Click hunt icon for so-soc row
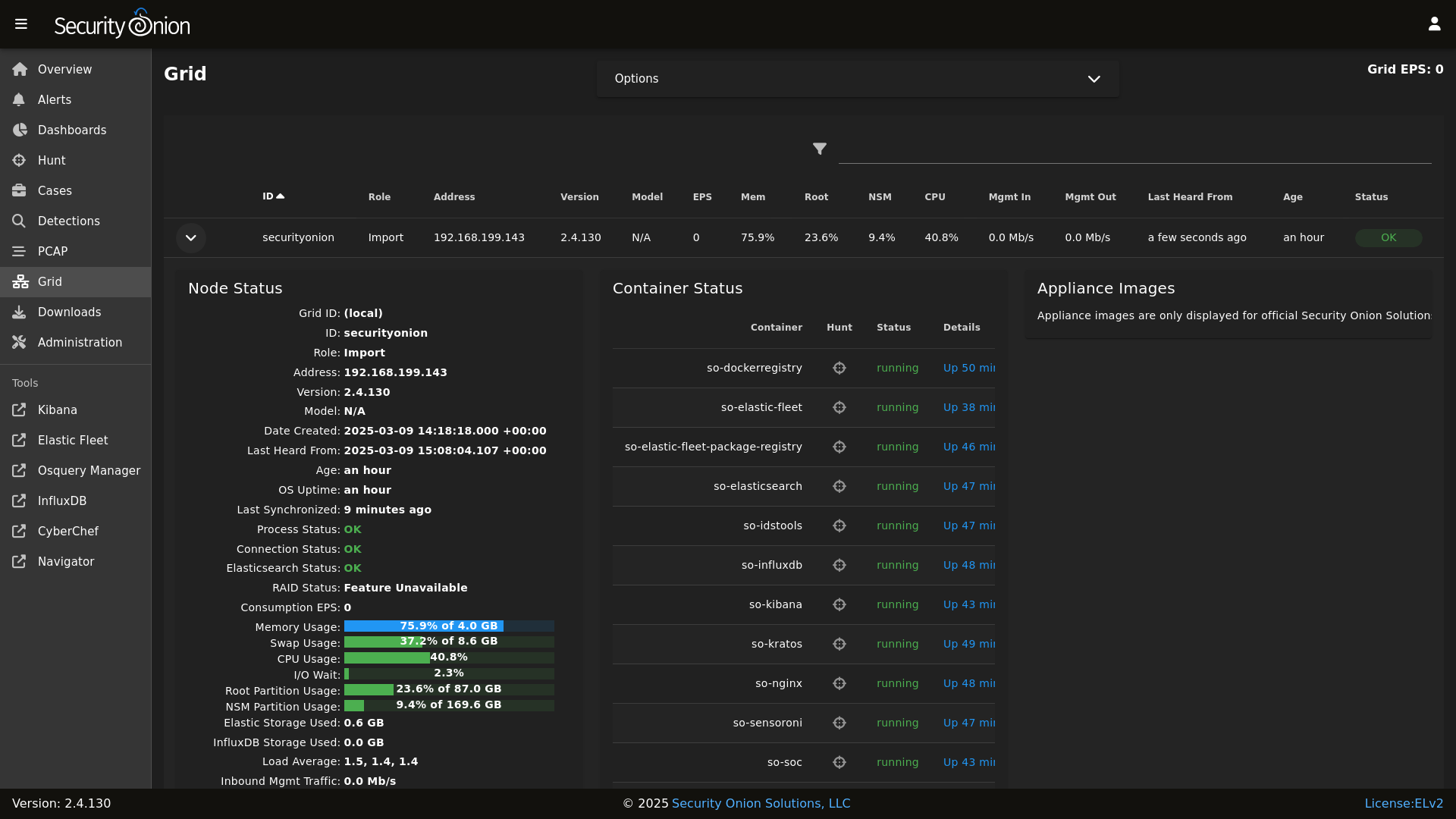Image resolution: width=1456 pixels, height=819 pixels. 839,762
